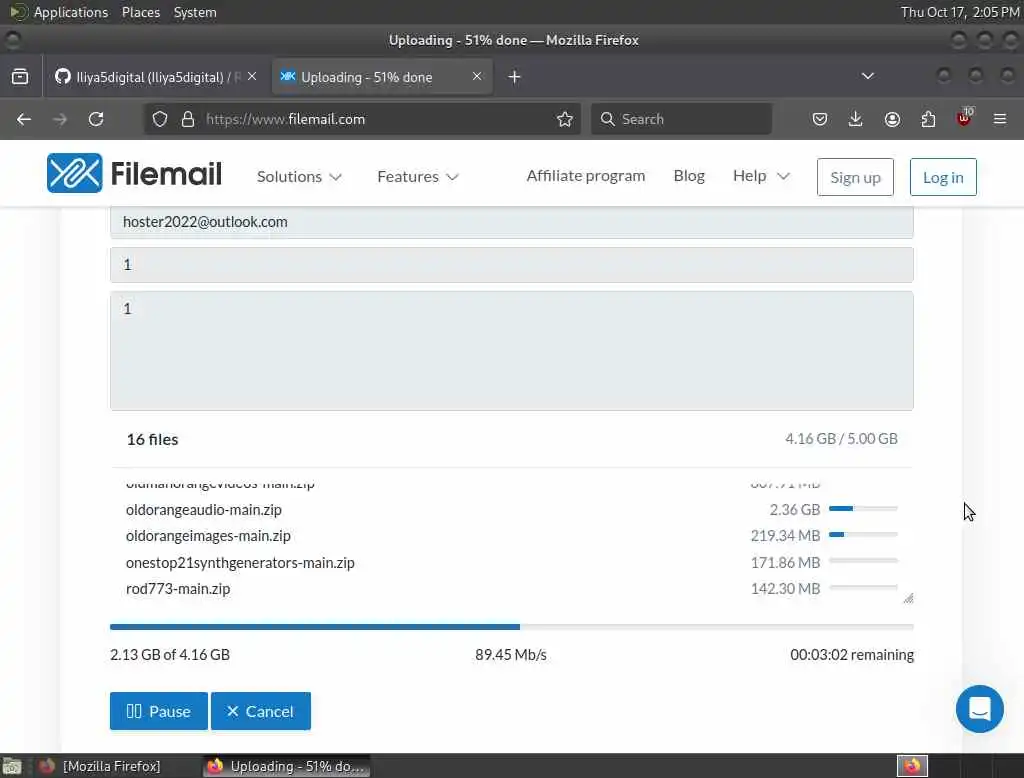Click the 89.45 Mb/s speed readout
Screen dimensions: 1024x778
511,655
